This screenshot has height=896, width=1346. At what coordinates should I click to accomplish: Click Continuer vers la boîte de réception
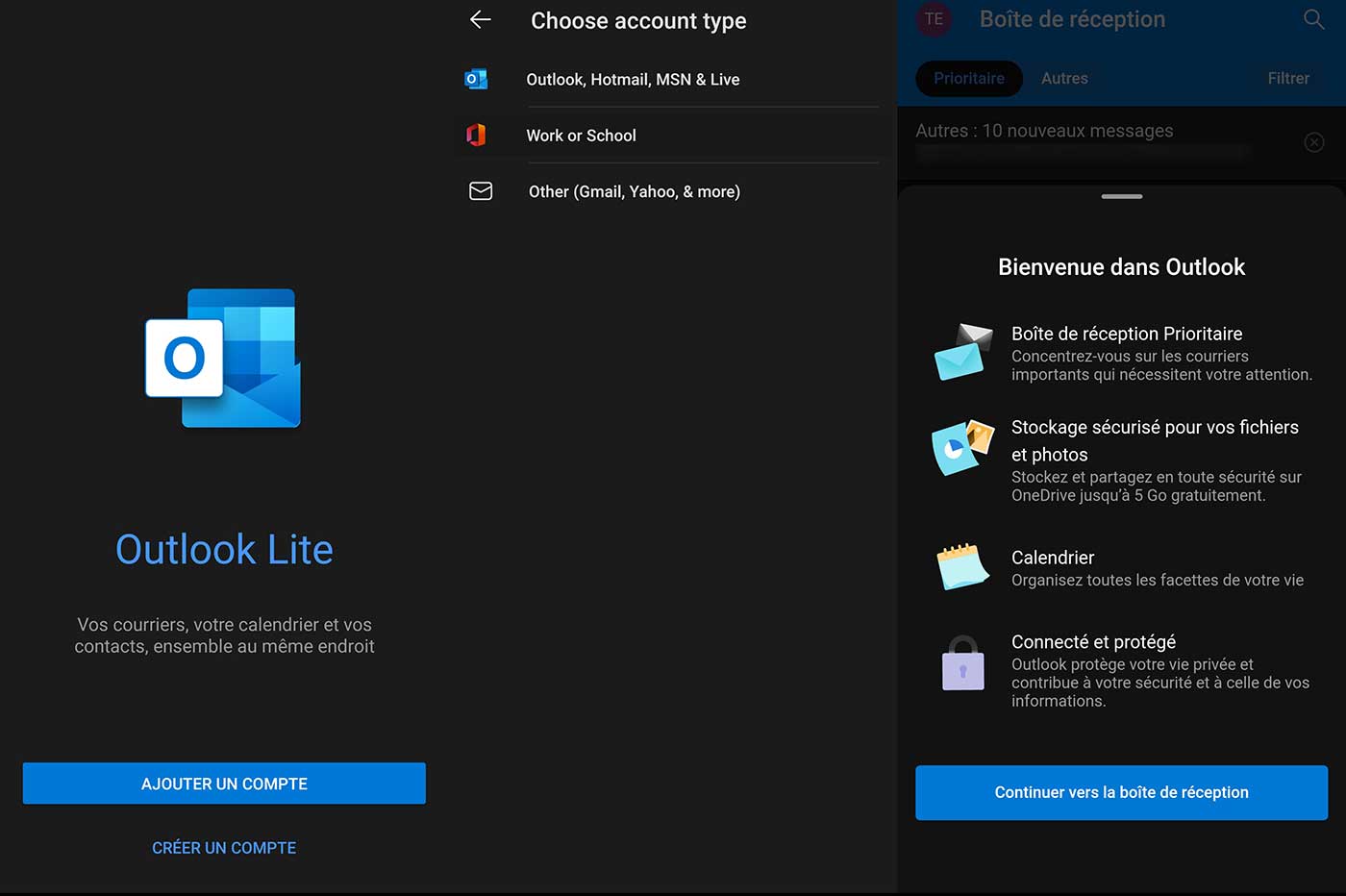coord(1121,792)
